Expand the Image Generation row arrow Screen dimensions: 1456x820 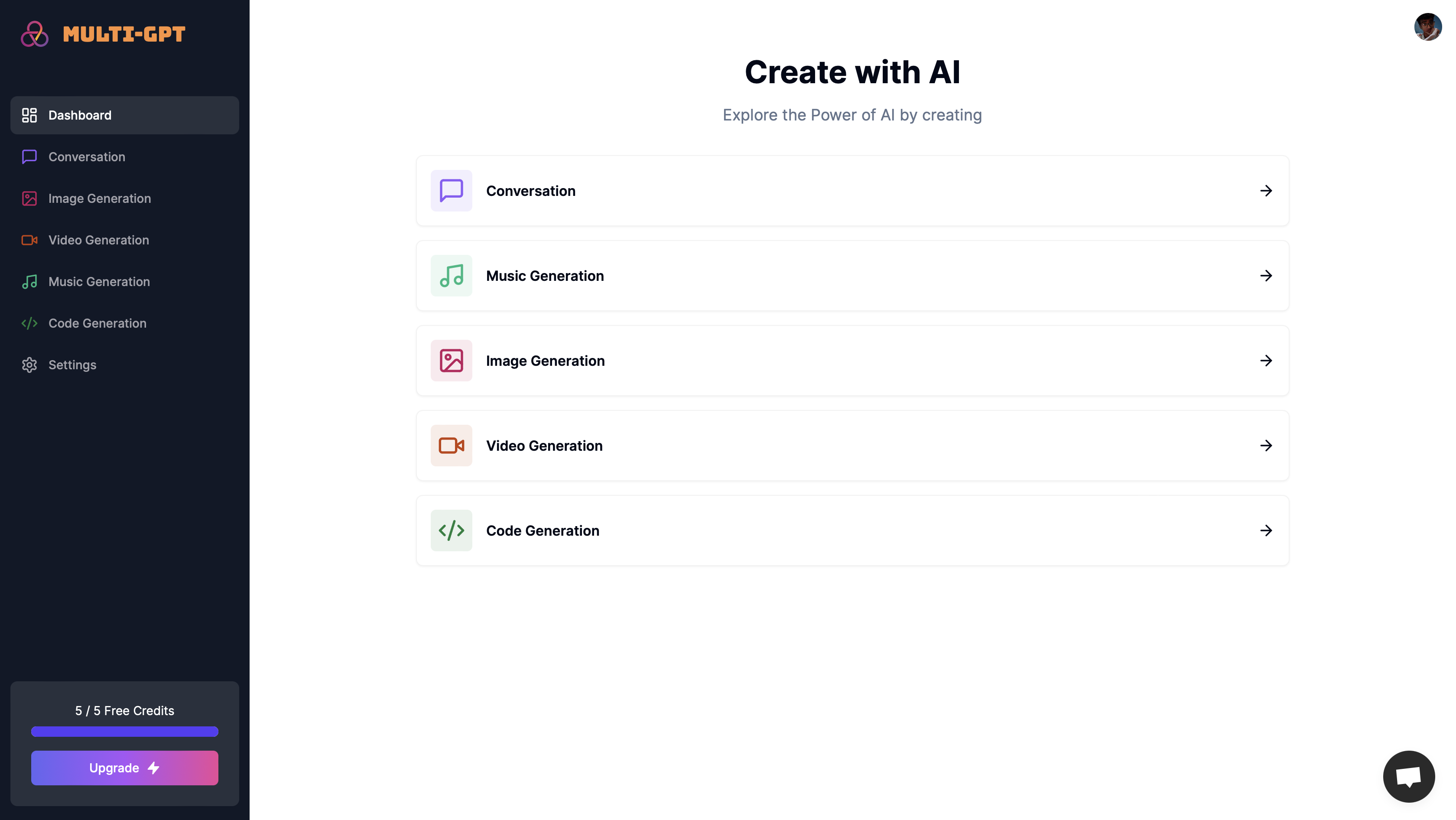coord(1266,361)
